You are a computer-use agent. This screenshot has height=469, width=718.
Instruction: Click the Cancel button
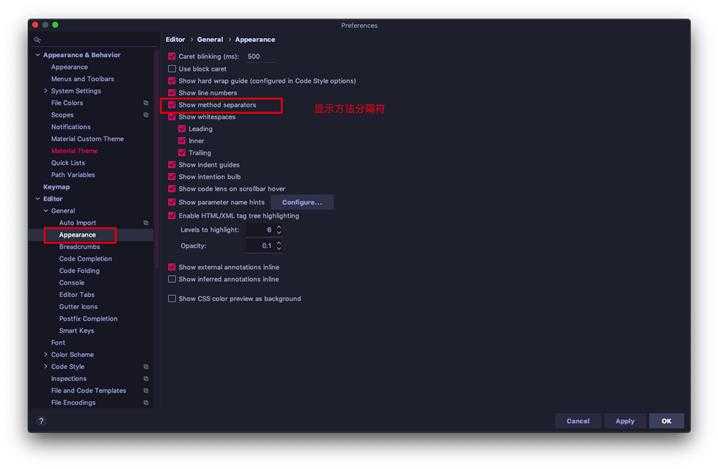coord(578,421)
